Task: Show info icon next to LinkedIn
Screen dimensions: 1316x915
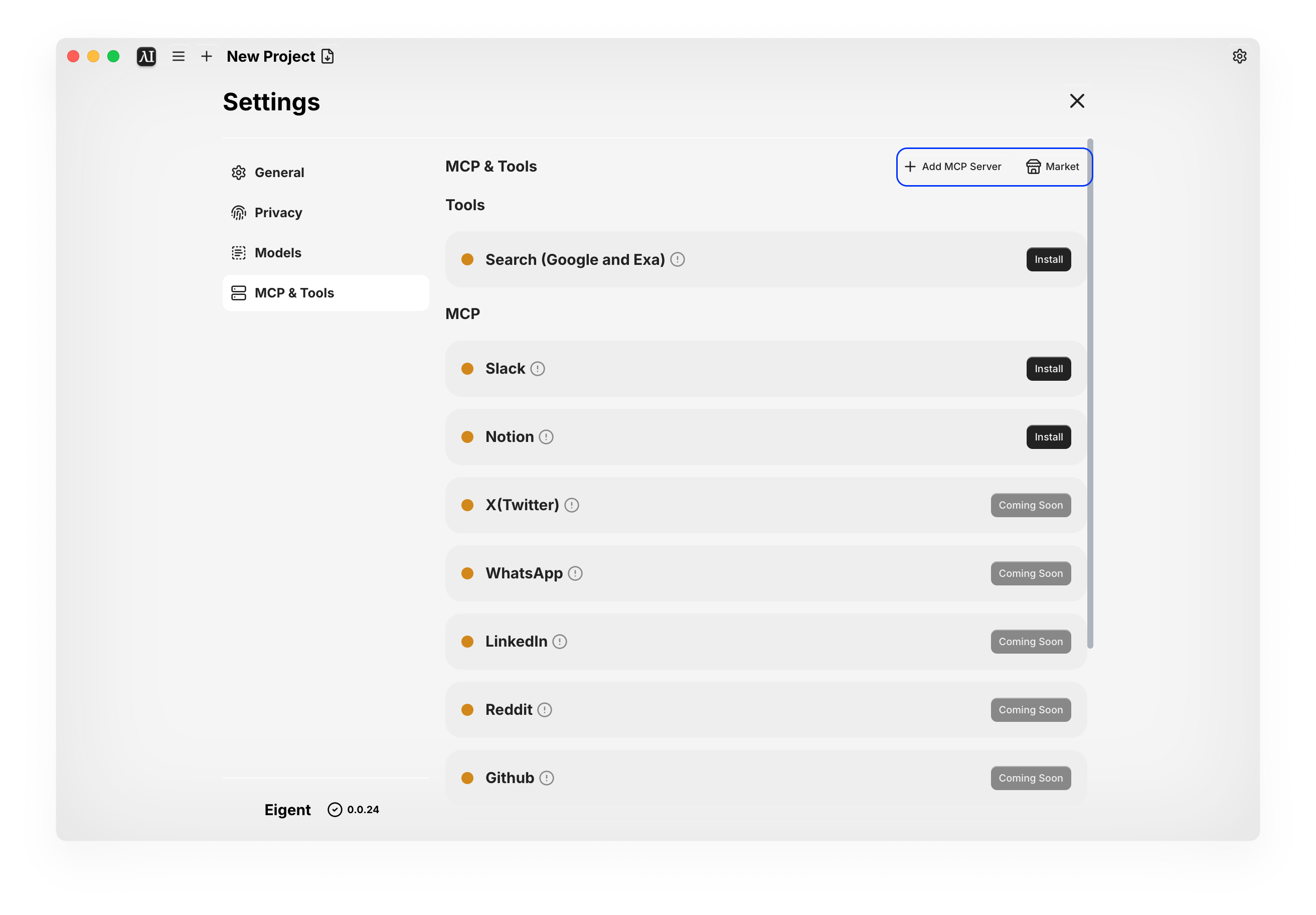Action: [x=559, y=642]
